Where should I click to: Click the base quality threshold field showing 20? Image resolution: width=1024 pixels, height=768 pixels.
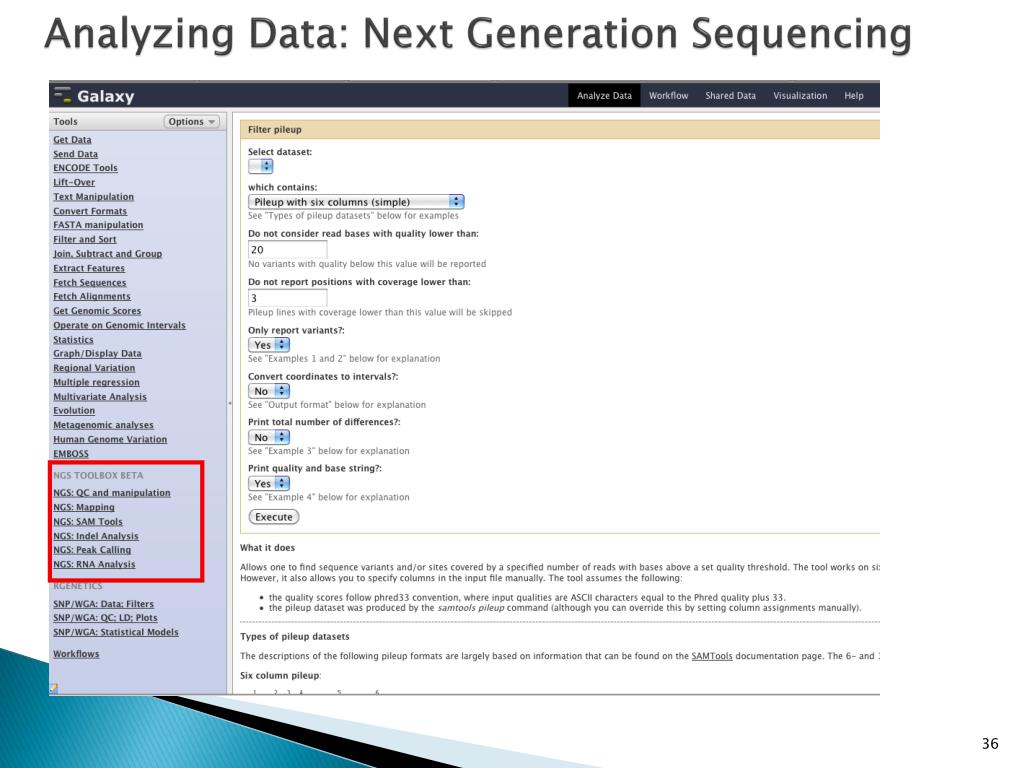click(287, 249)
